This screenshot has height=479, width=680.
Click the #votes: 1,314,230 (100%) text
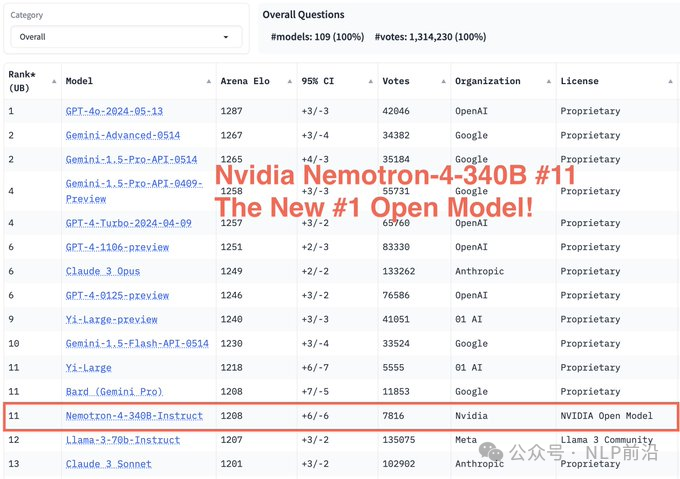pos(430,37)
